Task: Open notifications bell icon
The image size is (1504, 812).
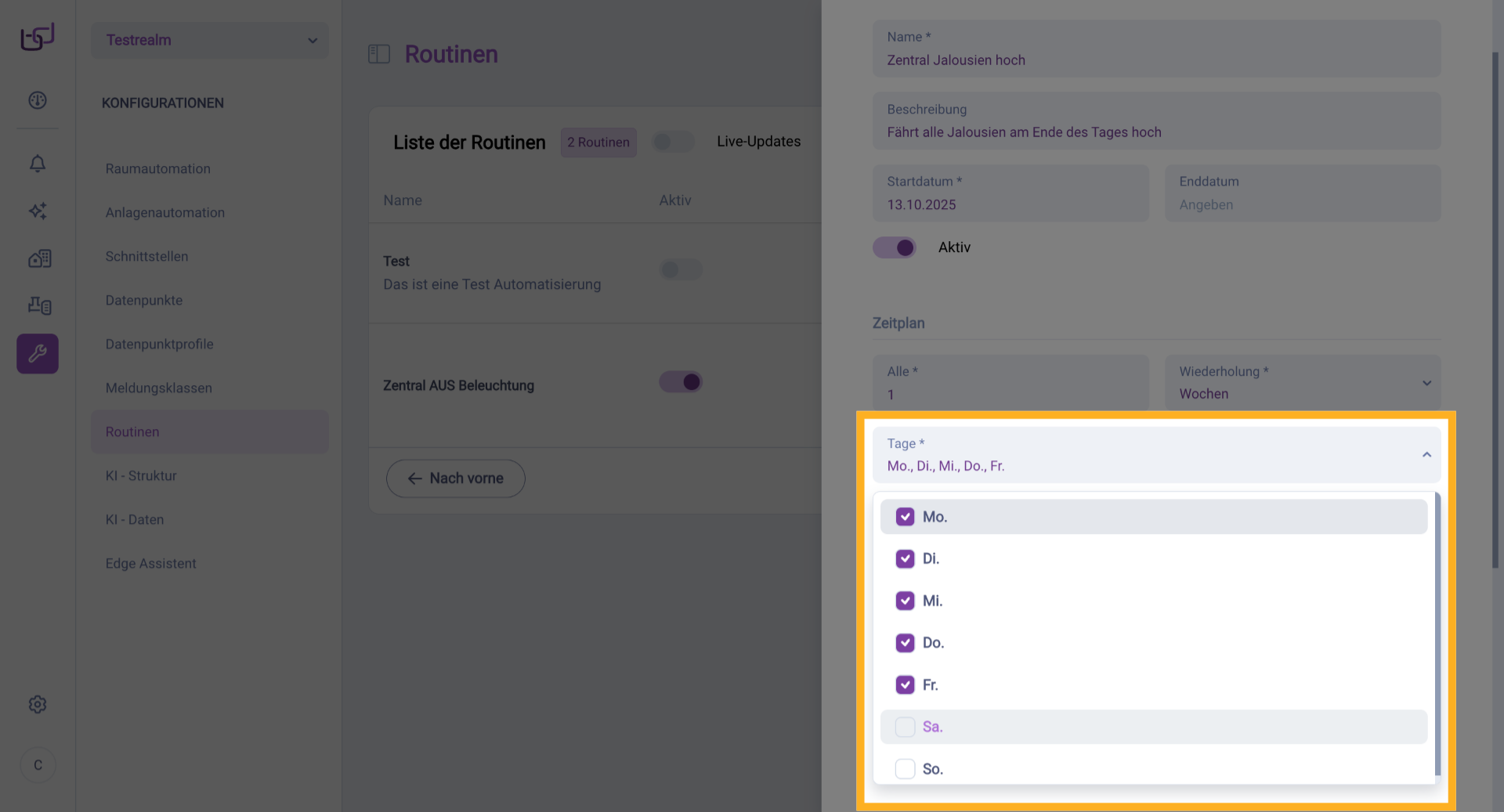Action: pyautogui.click(x=38, y=164)
